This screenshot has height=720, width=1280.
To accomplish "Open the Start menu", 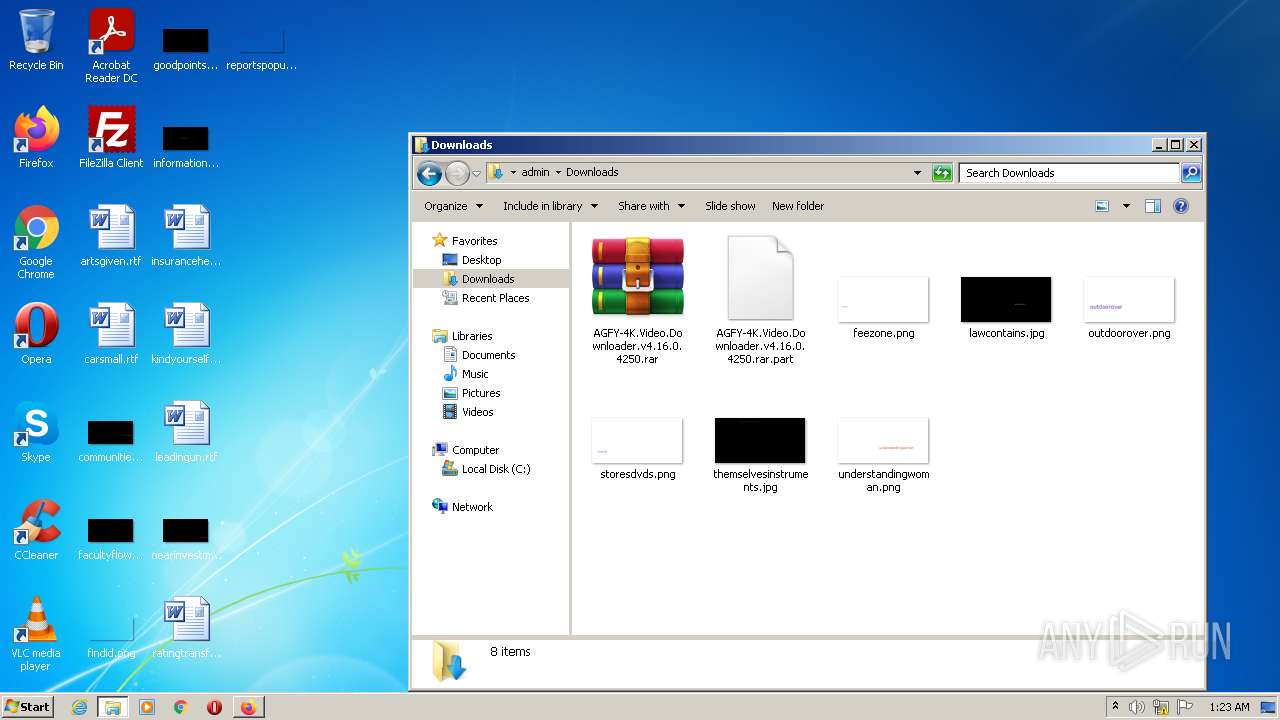I will click(27, 706).
